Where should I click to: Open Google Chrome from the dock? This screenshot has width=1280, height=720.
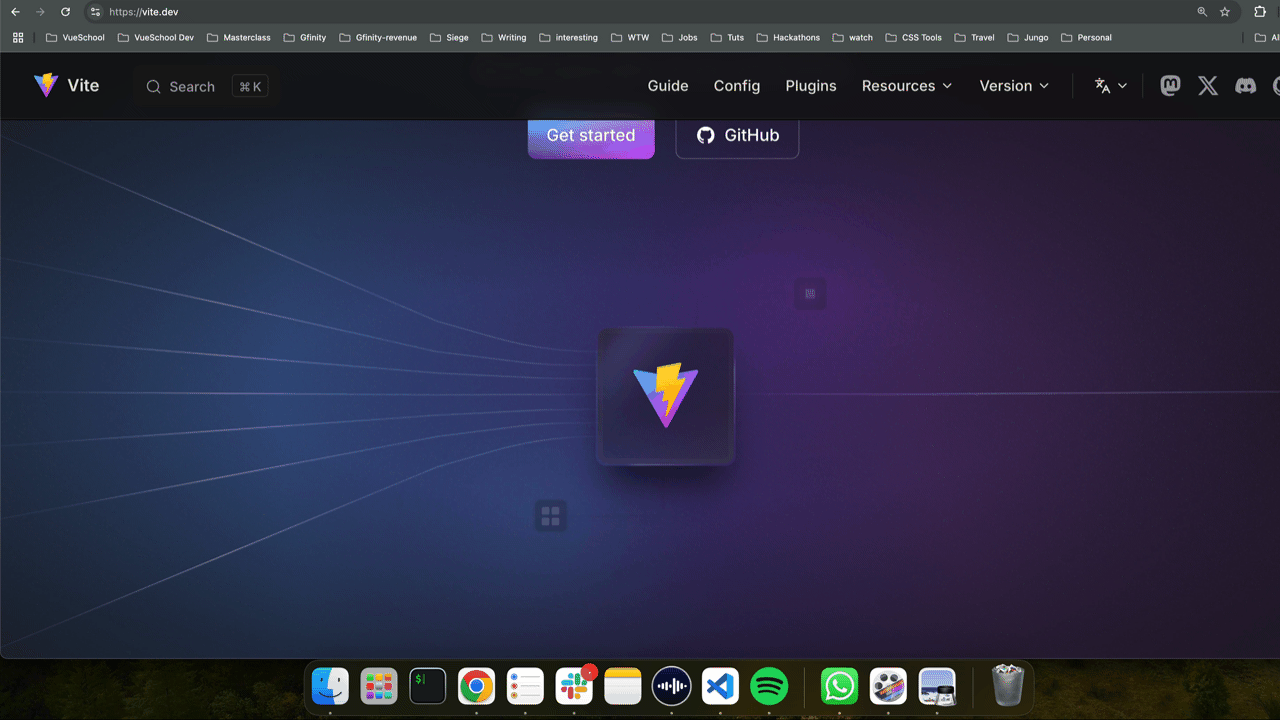click(477, 686)
